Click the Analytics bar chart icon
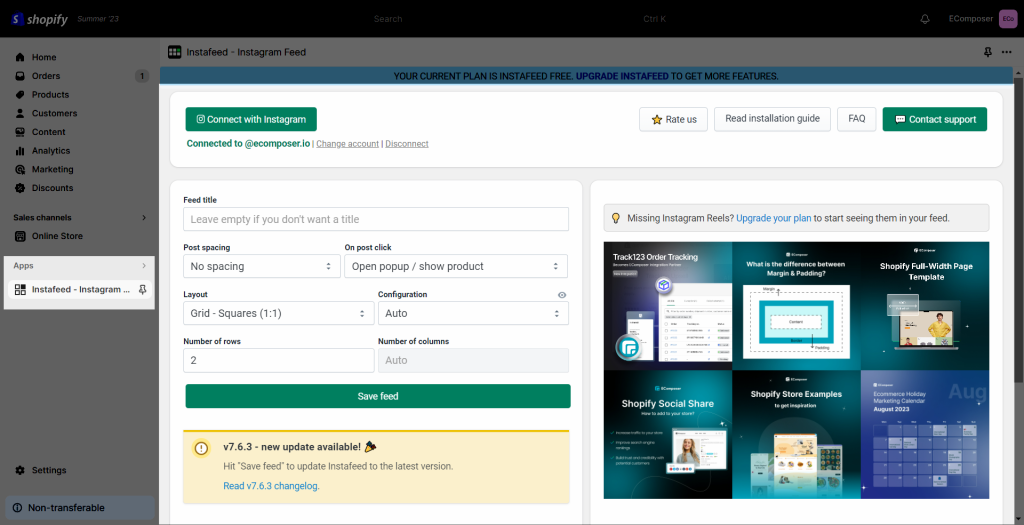1024x525 pixels. tap(20, 151)
